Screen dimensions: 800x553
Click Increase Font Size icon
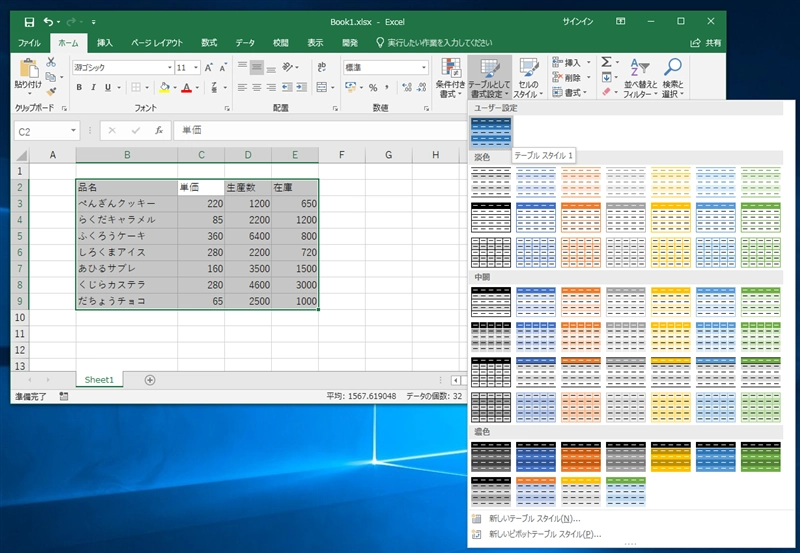point(208,67)
